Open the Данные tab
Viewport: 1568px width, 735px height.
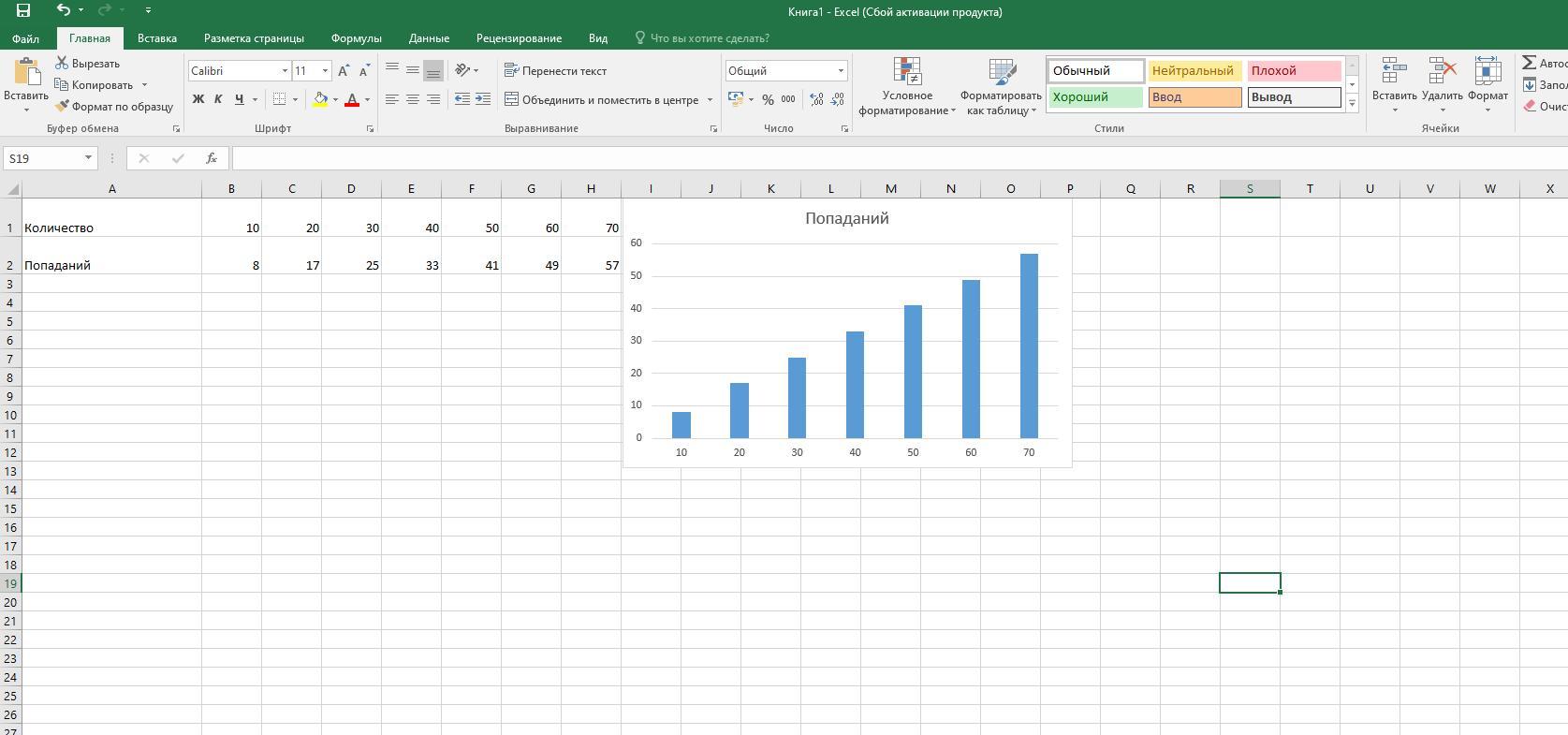click(429, 38)
